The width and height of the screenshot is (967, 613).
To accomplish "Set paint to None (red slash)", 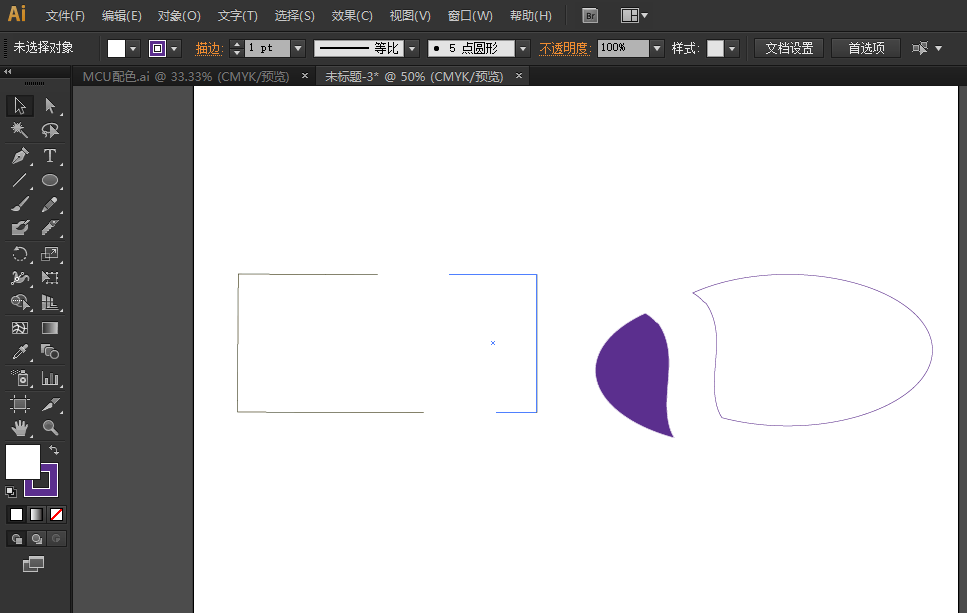I will (56, 514).
